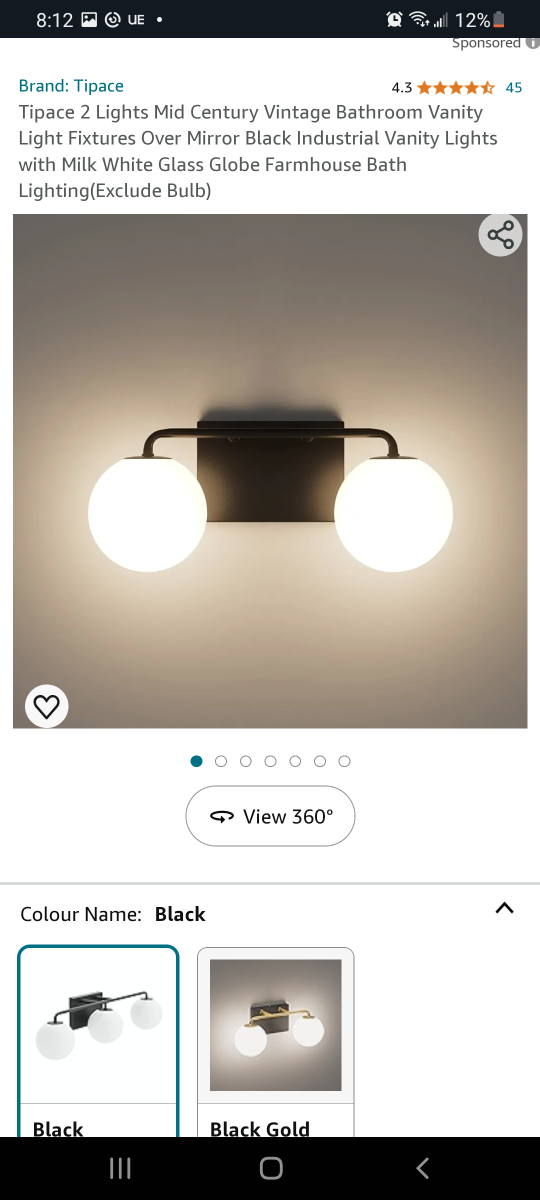Screen dimensions: 540x1200
Task: Open Android recent apps button
Action: (120, 1168)
